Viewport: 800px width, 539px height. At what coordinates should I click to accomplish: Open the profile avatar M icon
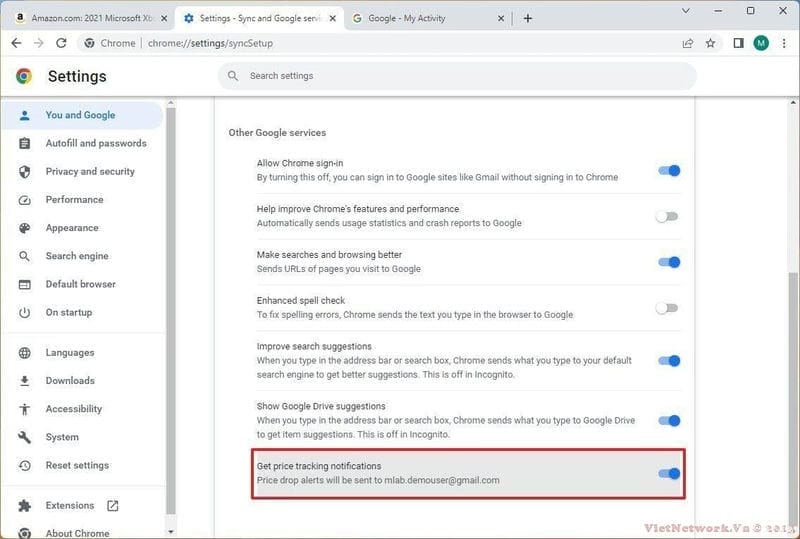(x=761, y=43)
